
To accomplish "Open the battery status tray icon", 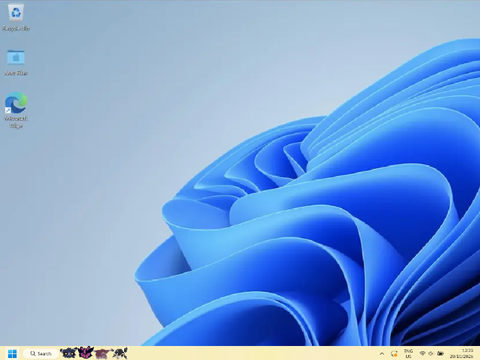I will point(440,353).
